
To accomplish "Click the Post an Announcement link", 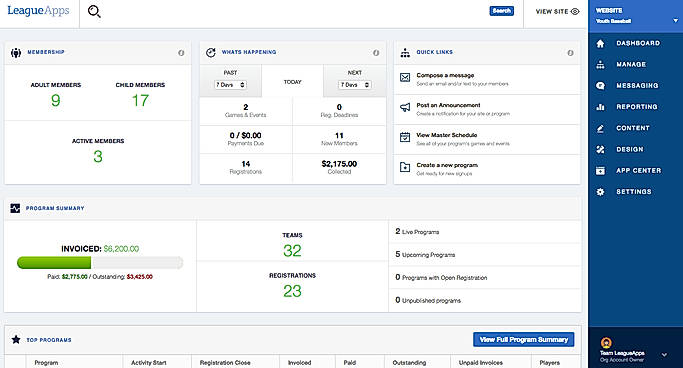I will pos(448,105).
